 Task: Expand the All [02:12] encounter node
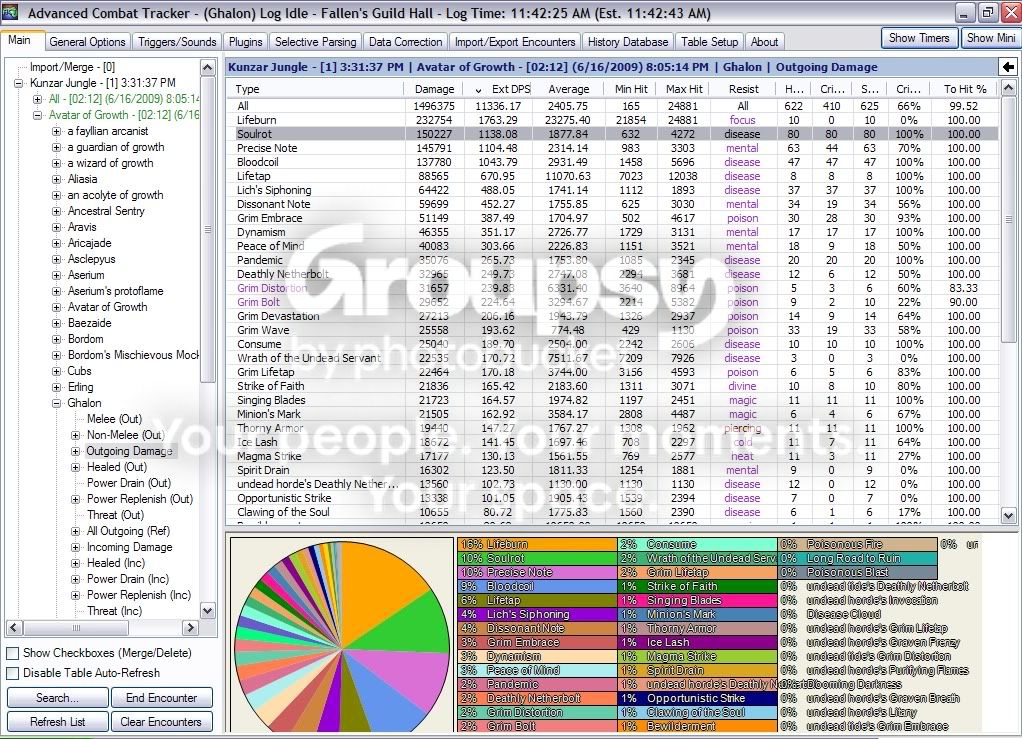(x=38, y=99)
